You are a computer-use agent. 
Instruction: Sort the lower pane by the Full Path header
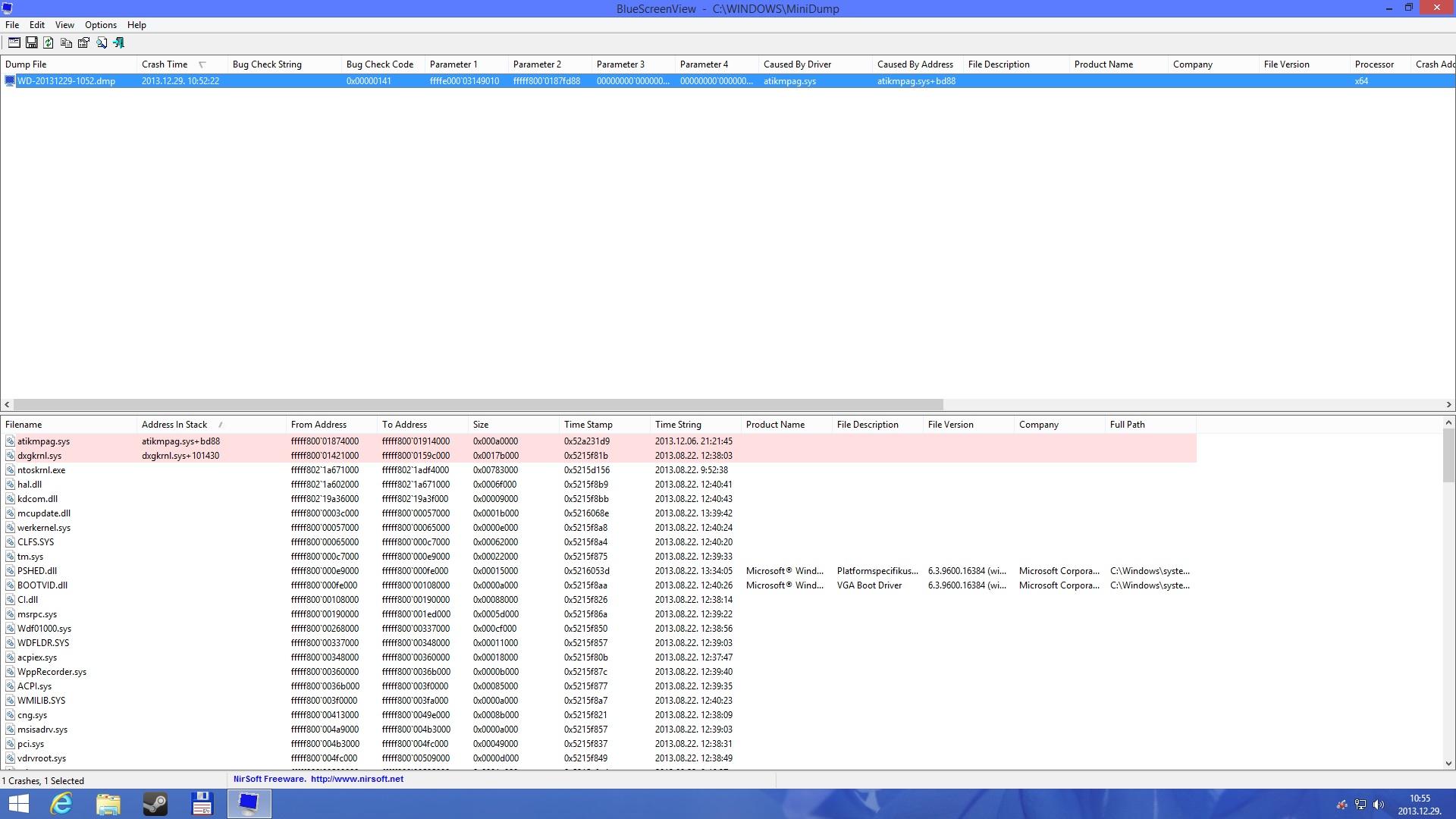pyautogui.click(x=1150, y=425)
